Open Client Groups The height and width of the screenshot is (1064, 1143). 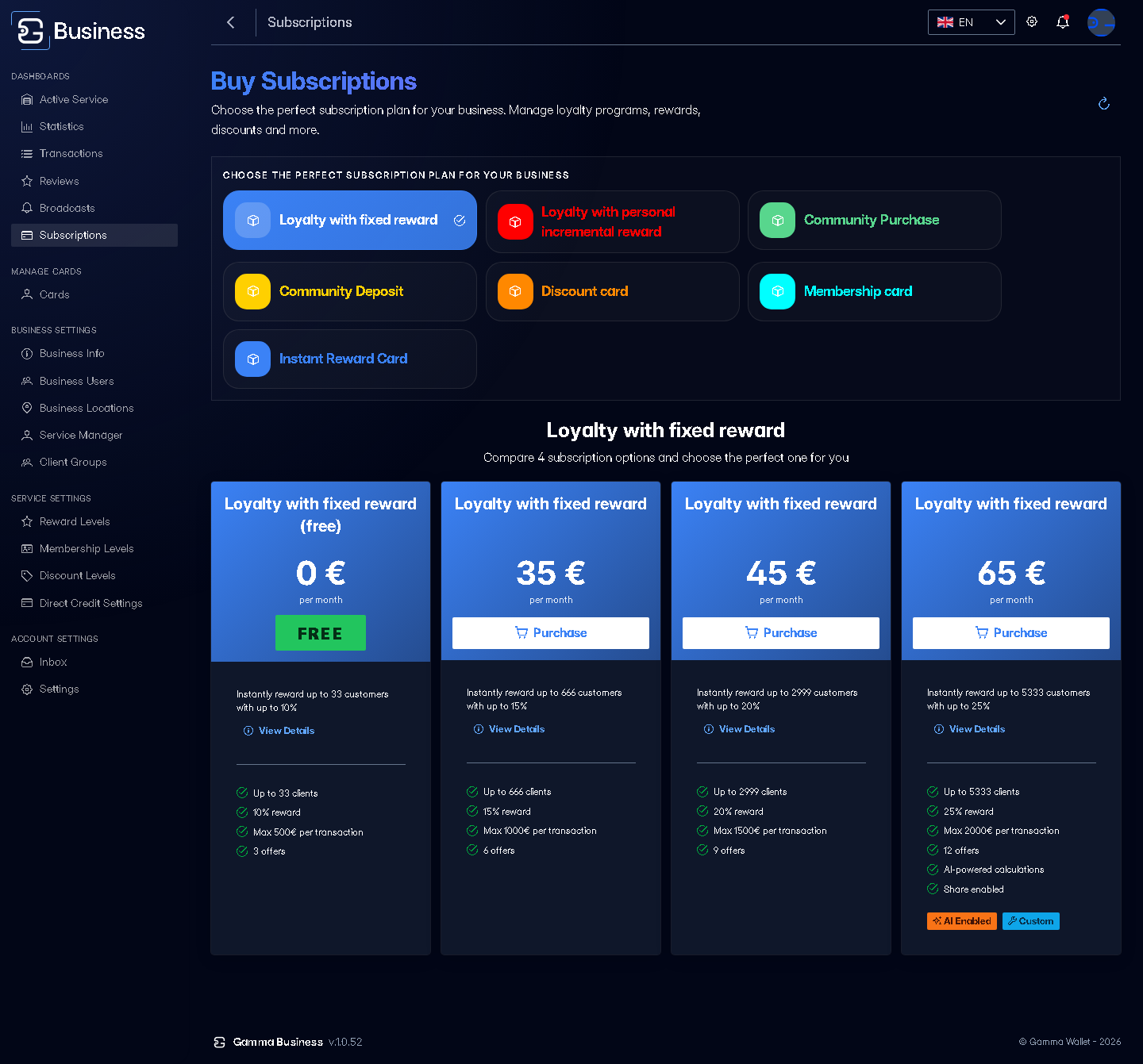94,462
